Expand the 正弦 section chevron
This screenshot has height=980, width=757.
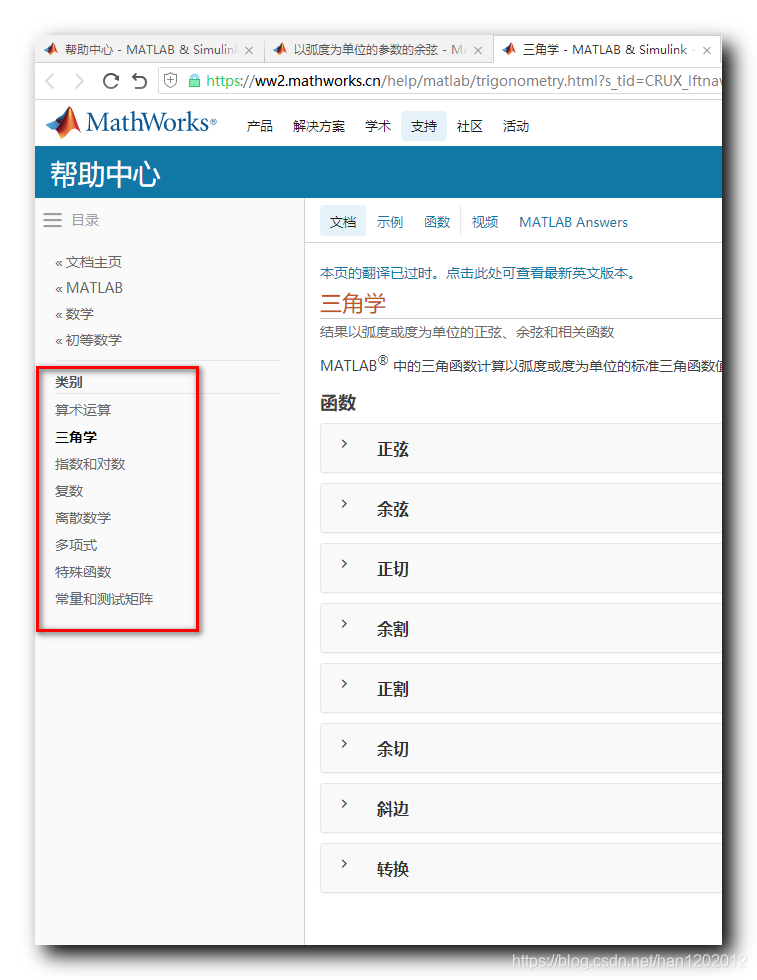344,444
